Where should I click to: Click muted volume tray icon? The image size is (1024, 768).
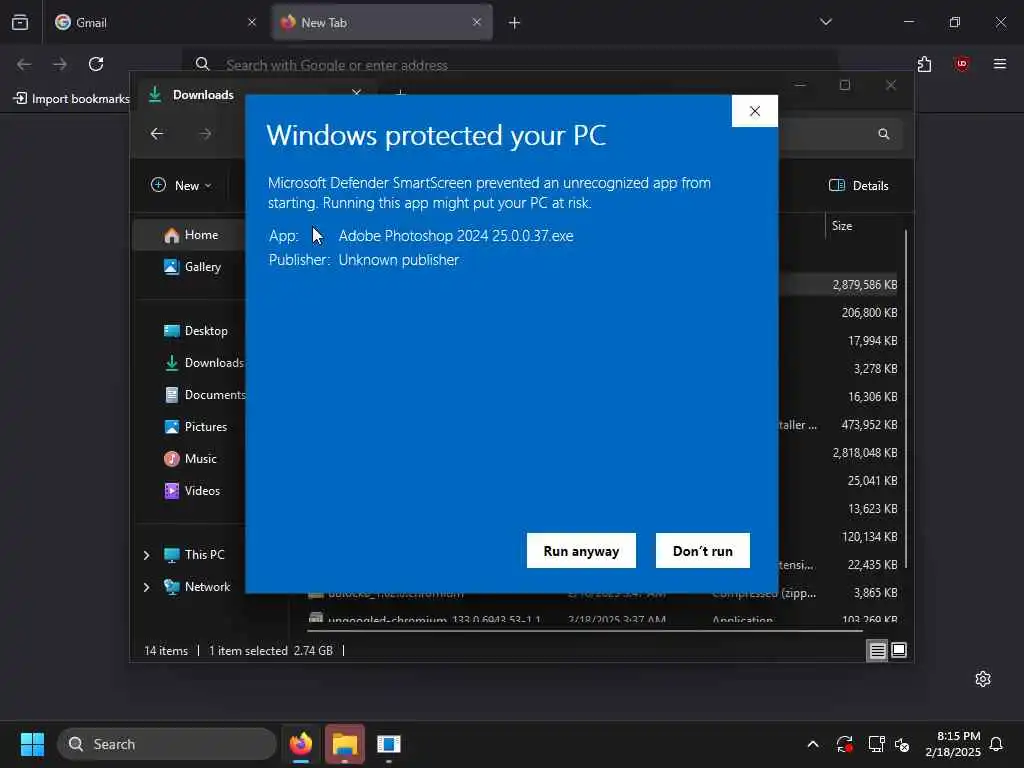(902, 744)
